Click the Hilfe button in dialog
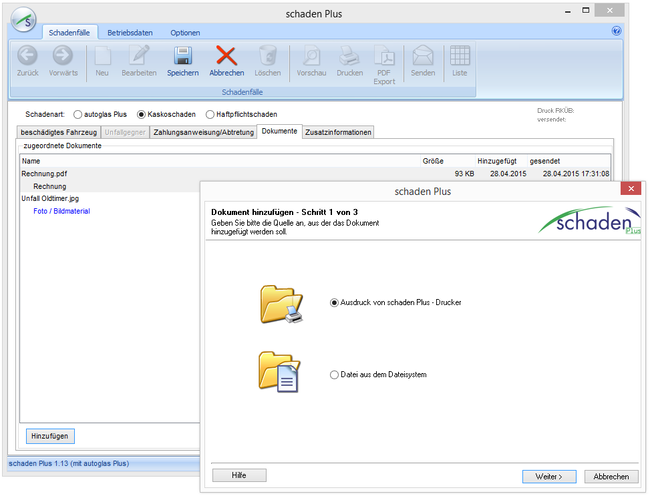650x496 pixels. [238, 476]
